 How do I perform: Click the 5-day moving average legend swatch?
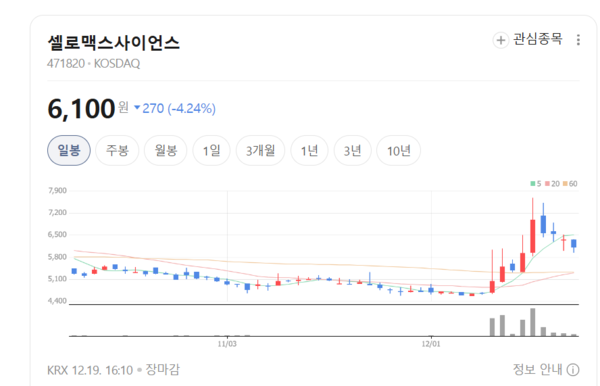click(x=533, y=184)
